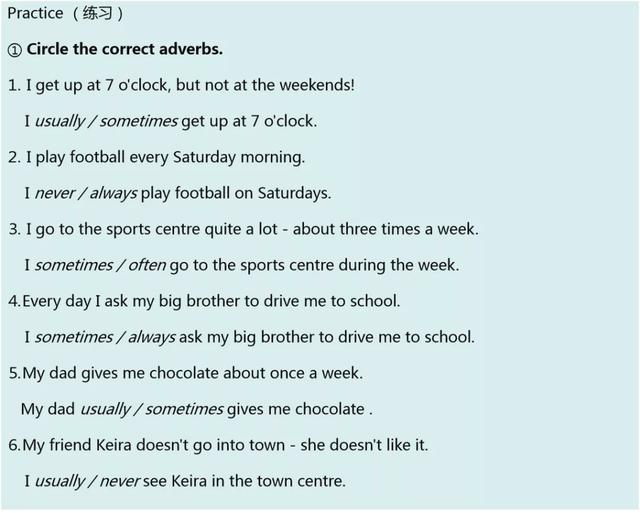Screen dimensions: 640x513
Task: Pick 'often' in the sports centre sentence
Action: [x=147, y=265]
